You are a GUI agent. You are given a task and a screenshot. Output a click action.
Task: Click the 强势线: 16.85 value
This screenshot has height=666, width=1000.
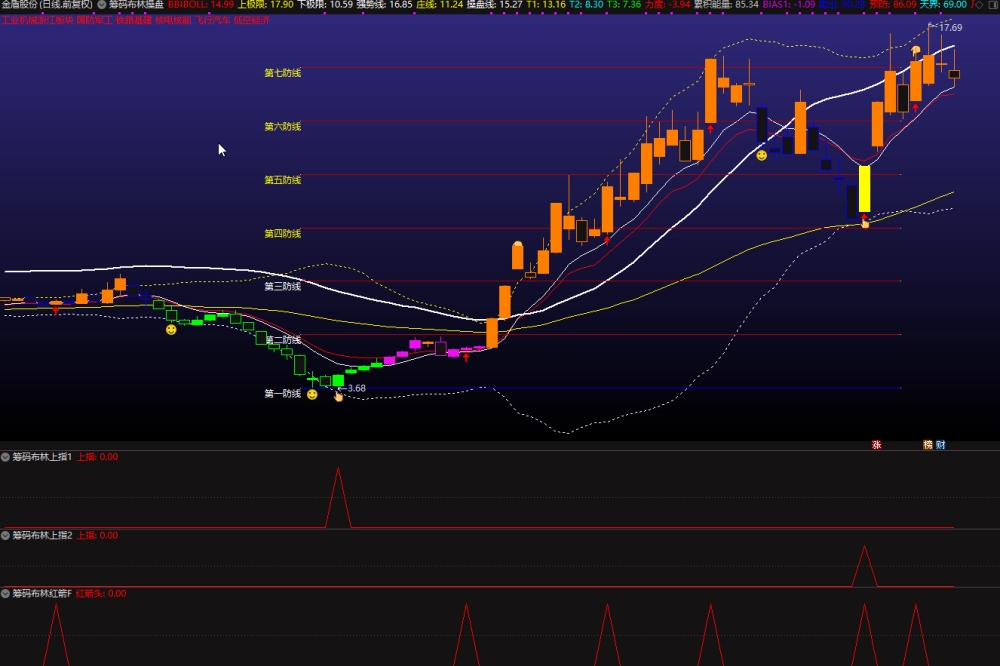(384, 4)
